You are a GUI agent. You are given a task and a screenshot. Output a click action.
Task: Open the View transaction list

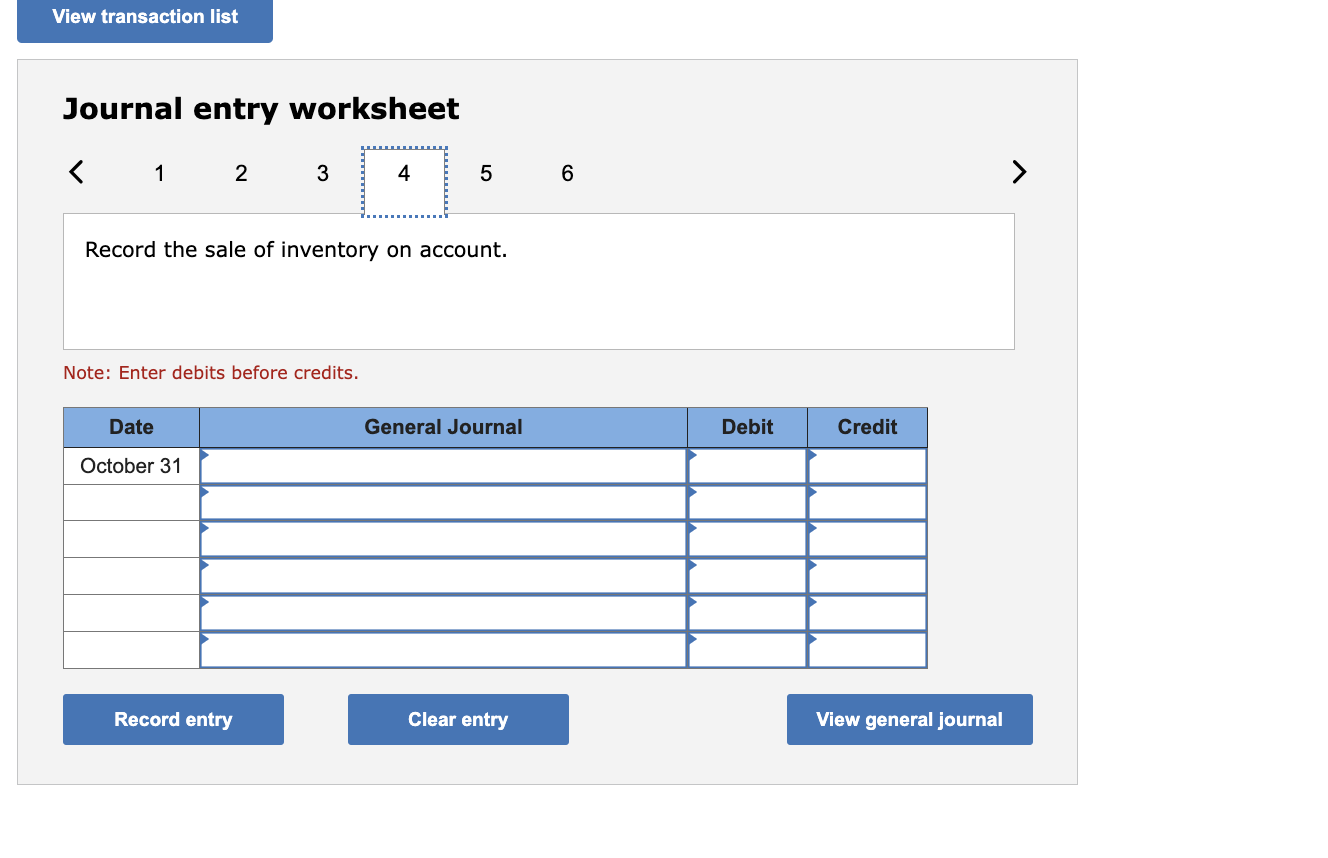144,16
